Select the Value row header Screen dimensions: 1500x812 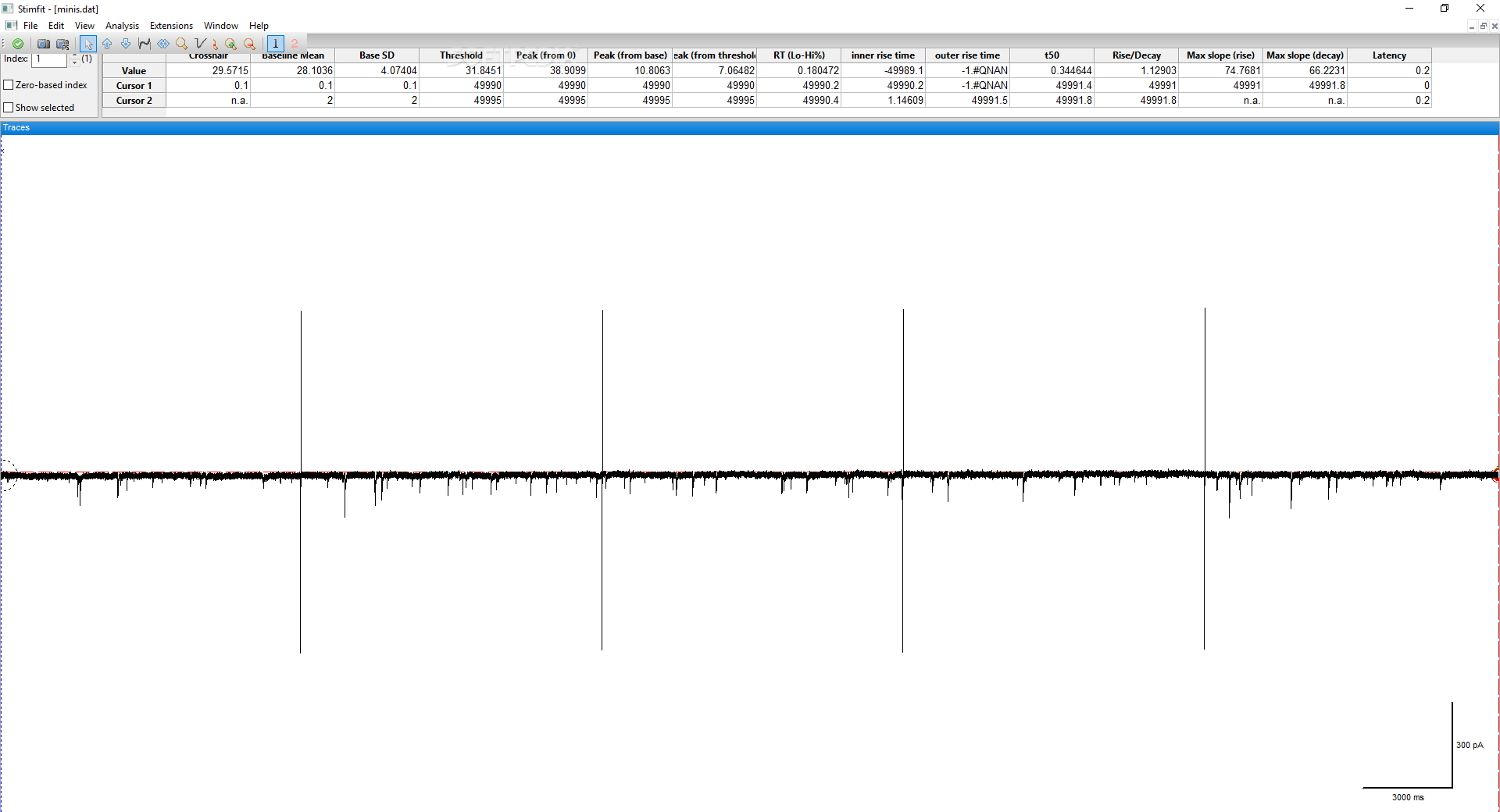pos(134,71)
